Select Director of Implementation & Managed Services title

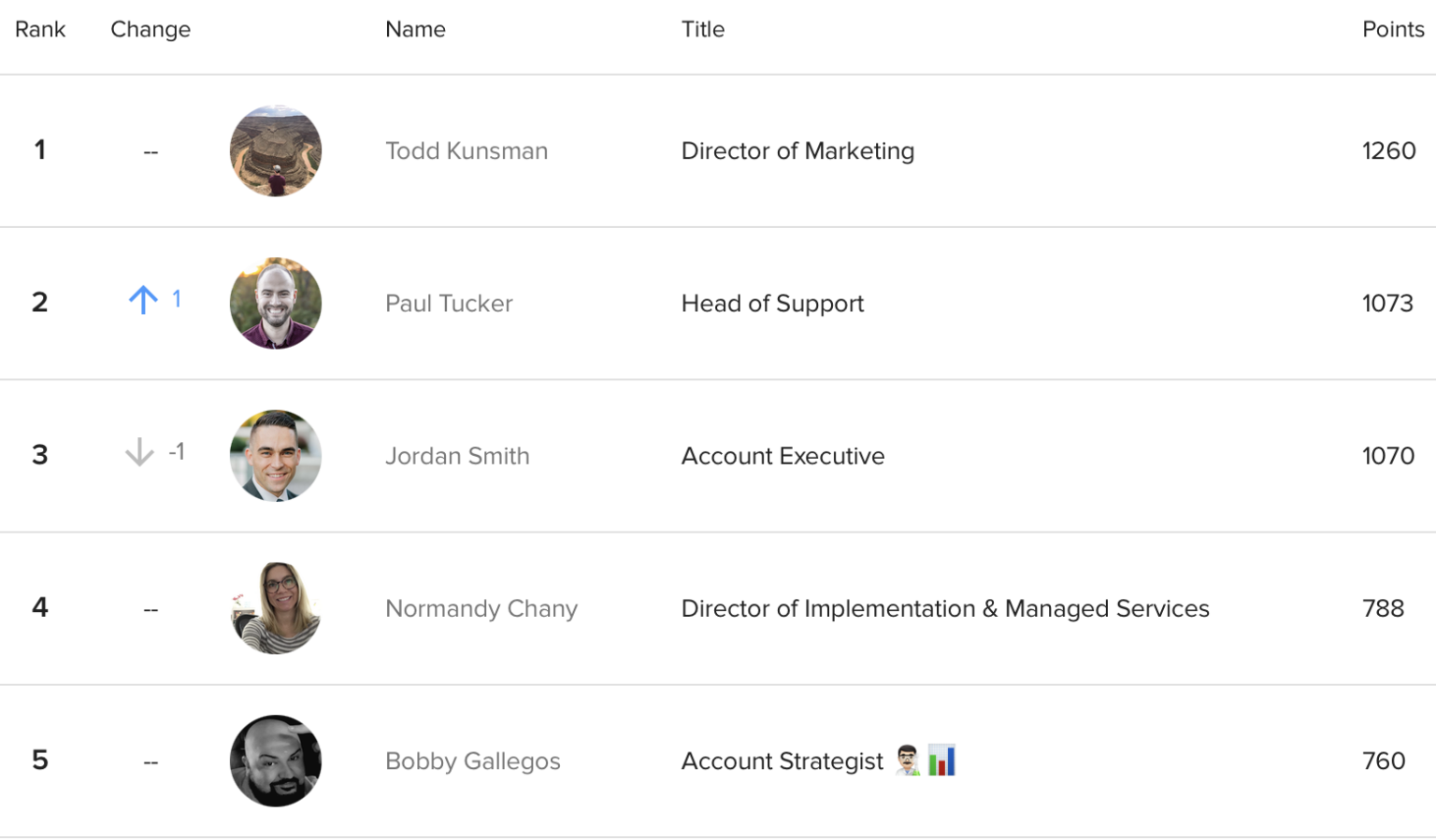(x=945, y=608)
